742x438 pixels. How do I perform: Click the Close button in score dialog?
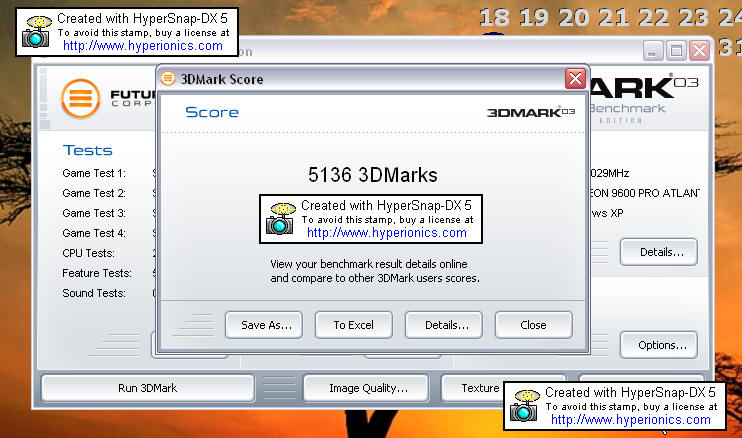[x=533, y=325]
